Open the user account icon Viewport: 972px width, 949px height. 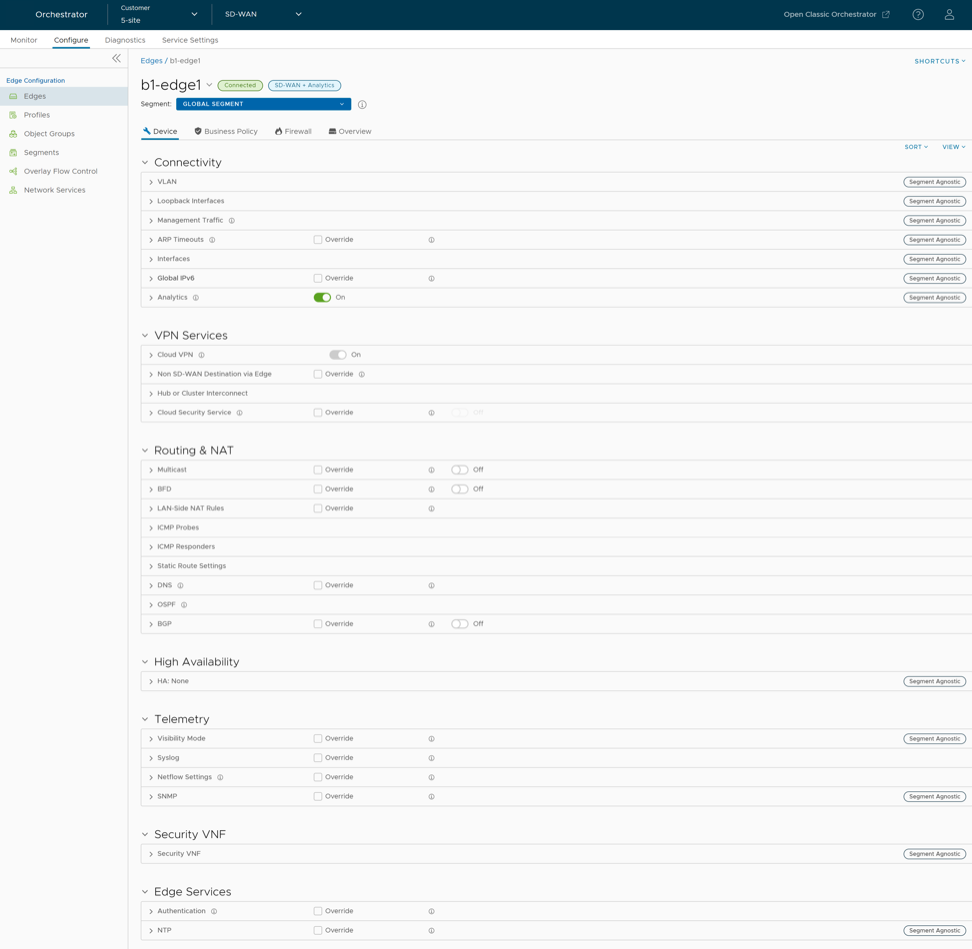point(949,14)
